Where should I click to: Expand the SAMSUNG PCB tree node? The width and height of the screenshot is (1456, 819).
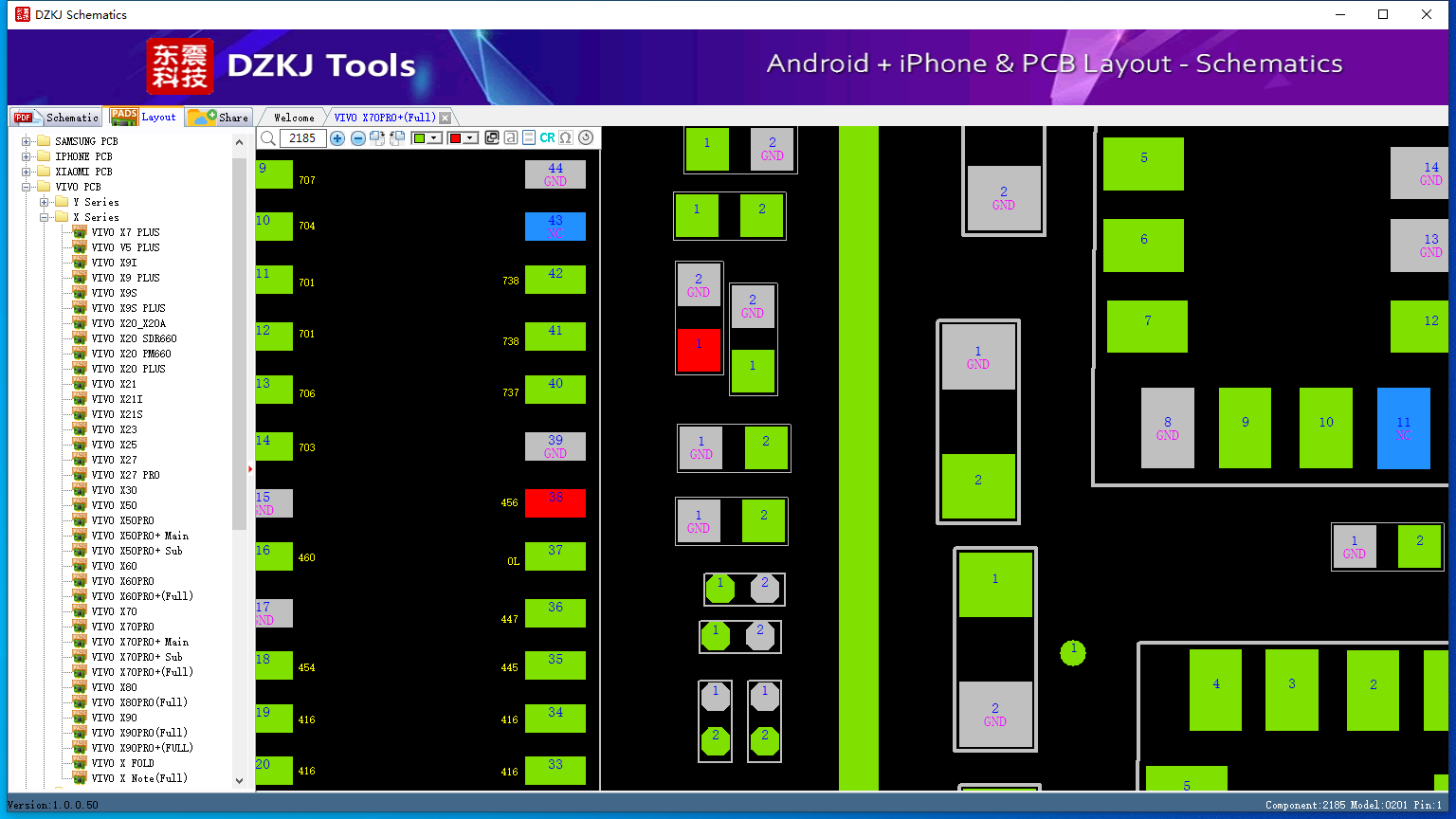(x=27, y=141)
